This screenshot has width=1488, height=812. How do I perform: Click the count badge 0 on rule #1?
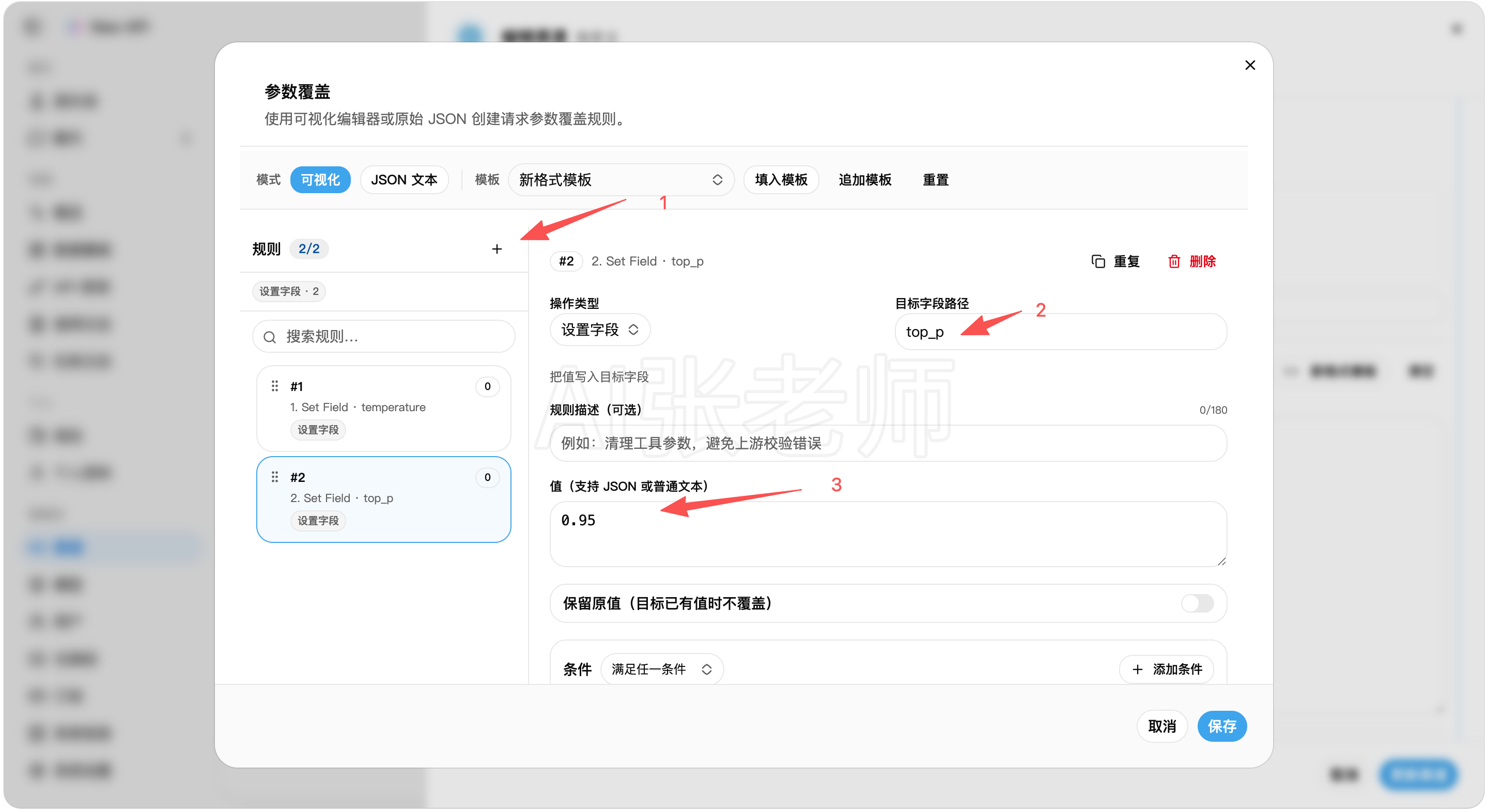click(488, 386)
